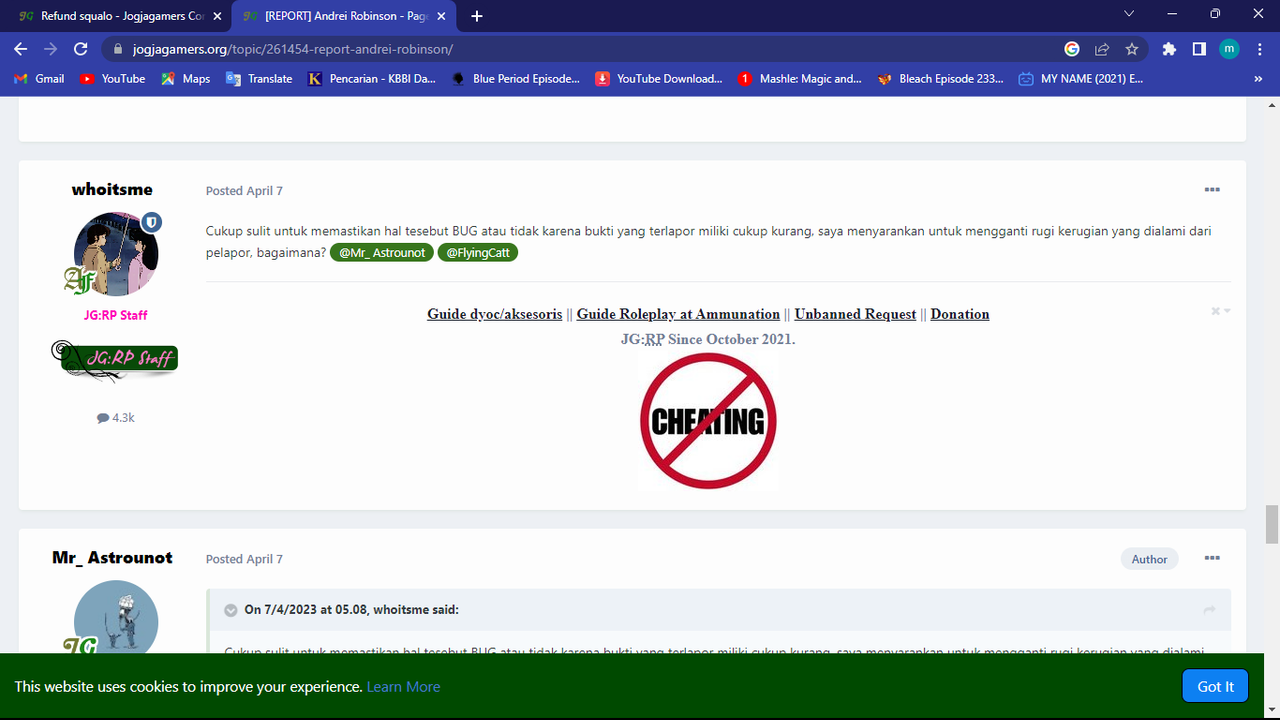Reload the current page
Screen dimensions: 1280x720
(81, 49)
